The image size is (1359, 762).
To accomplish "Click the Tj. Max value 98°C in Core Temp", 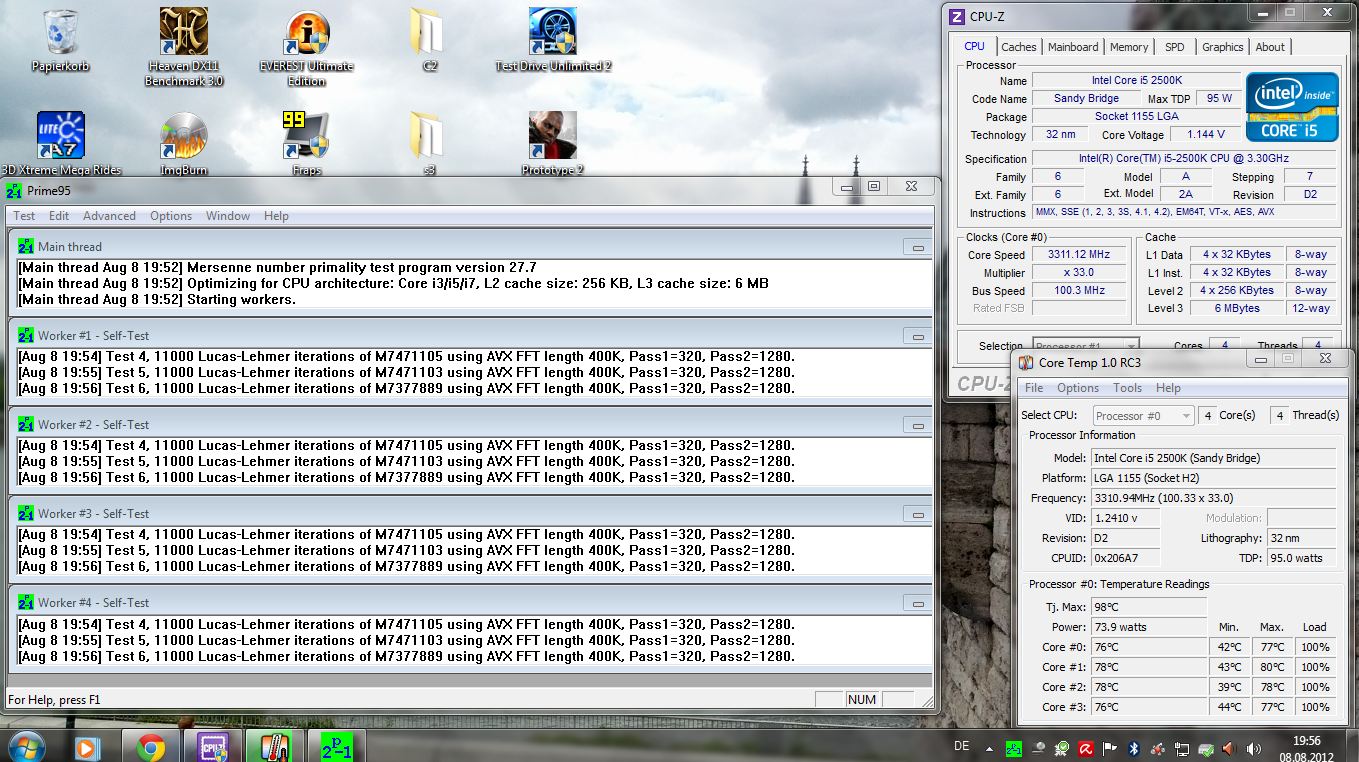I will (x=1149, y=607).
